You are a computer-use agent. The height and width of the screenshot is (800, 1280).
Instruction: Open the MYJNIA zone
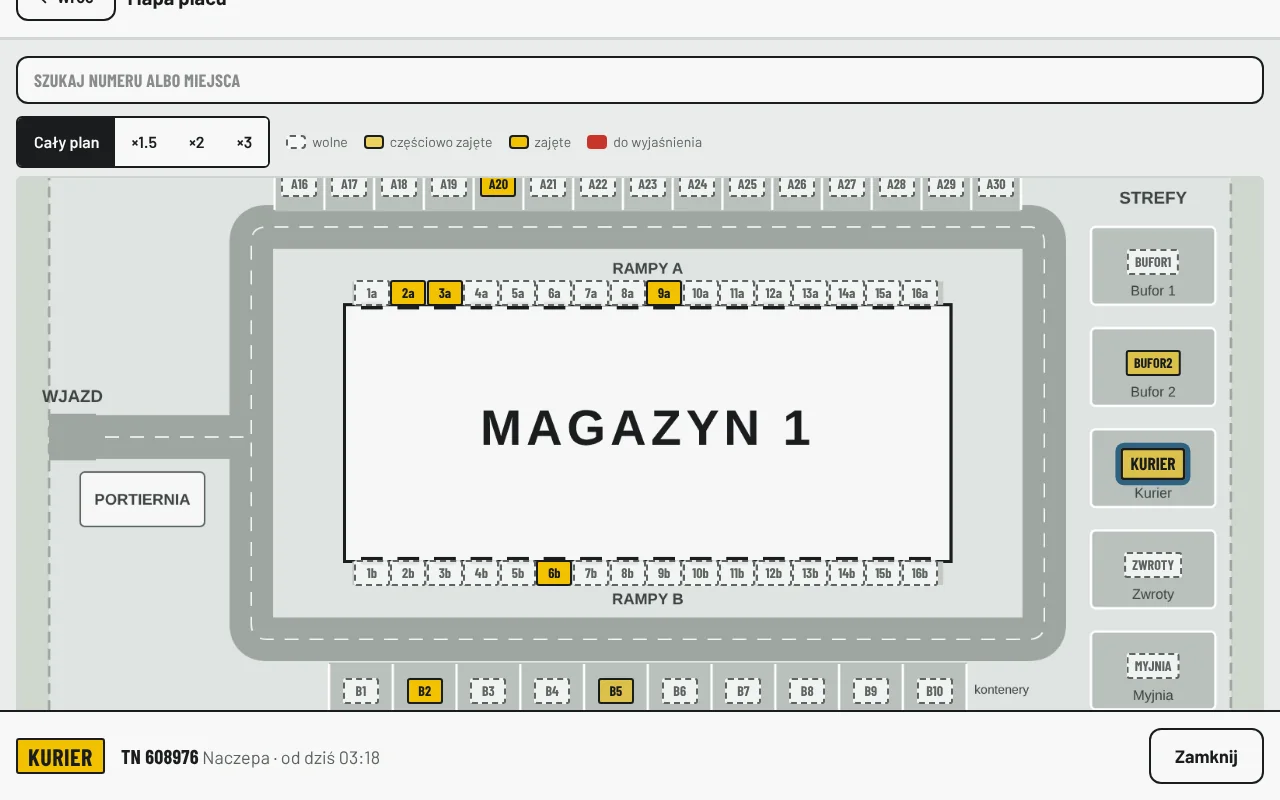tap(1153, 666)
